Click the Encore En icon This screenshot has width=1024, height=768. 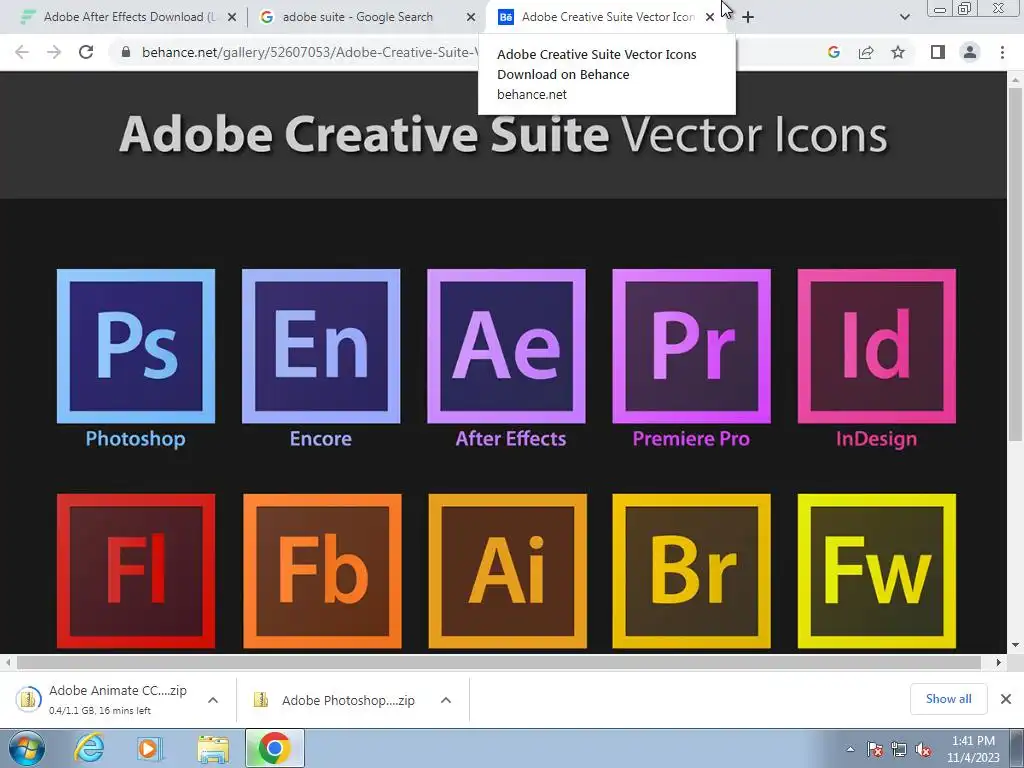(321, 346)
